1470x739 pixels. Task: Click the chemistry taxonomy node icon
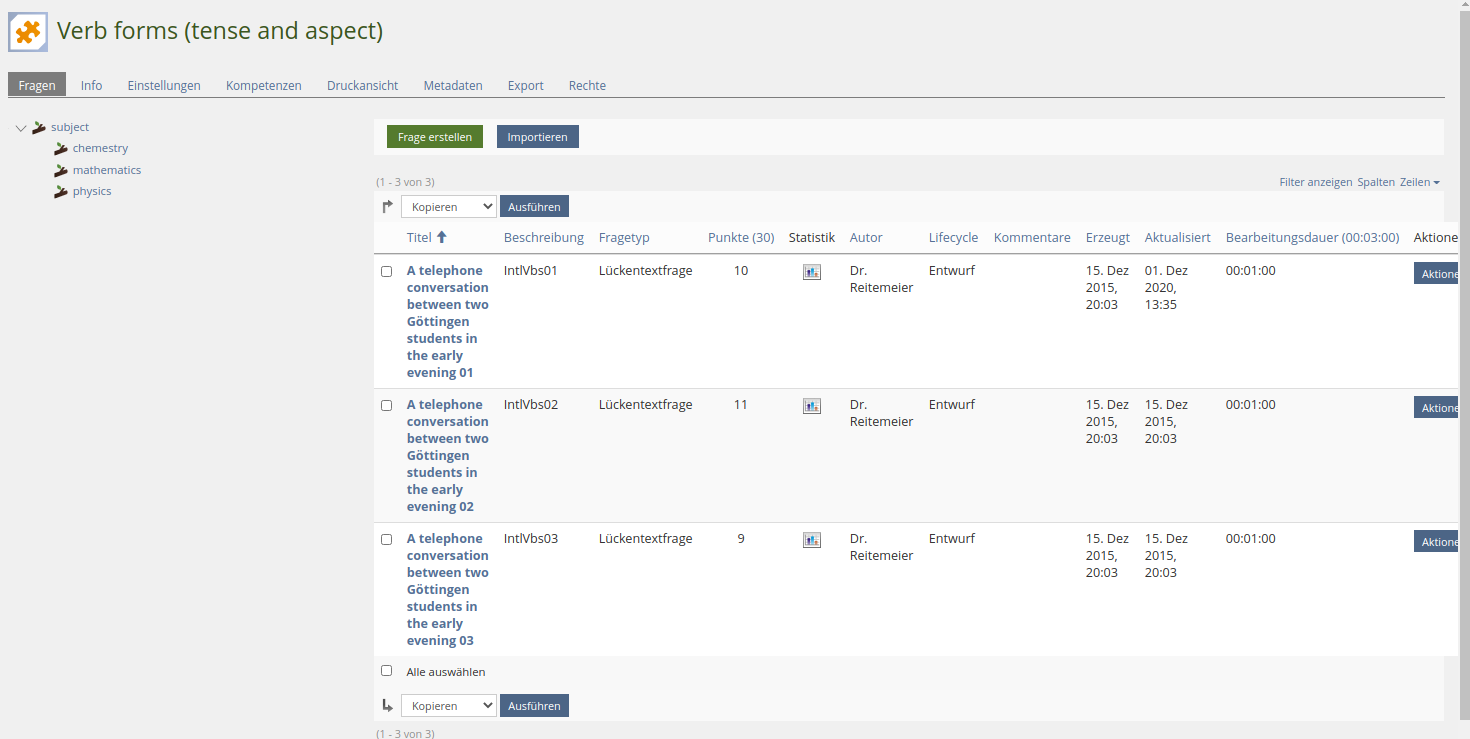pyautogui.click(x=61, y=149)
